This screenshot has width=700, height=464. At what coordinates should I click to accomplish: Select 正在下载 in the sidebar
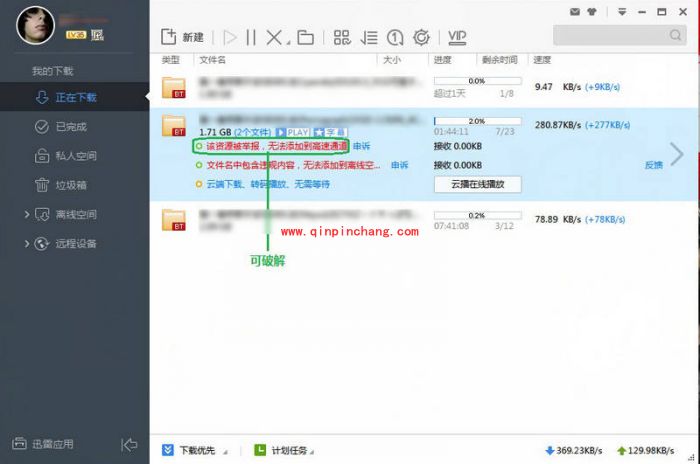75,97
